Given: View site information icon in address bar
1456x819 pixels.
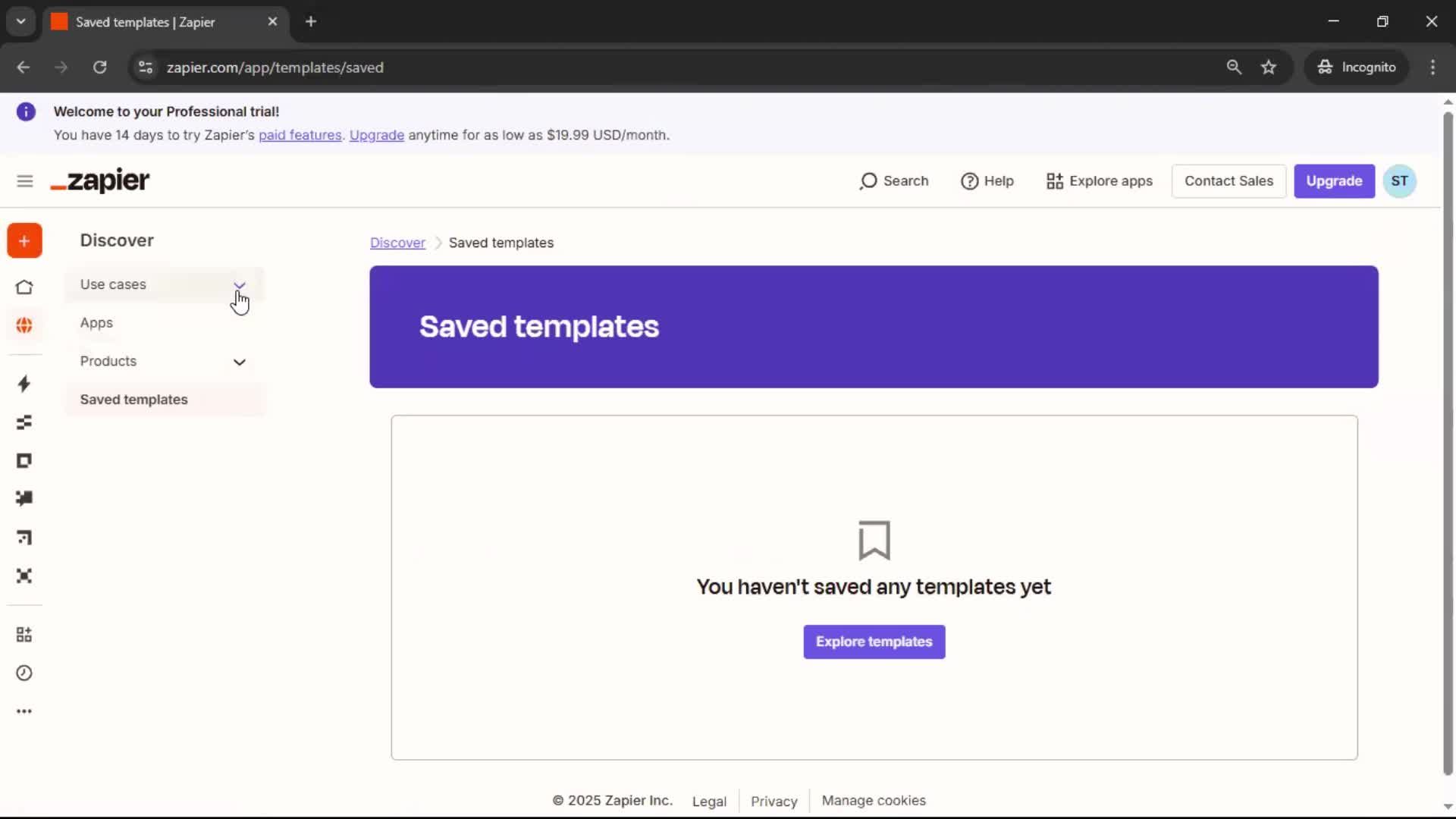Looking at the screenshot, I should point(146,67).
